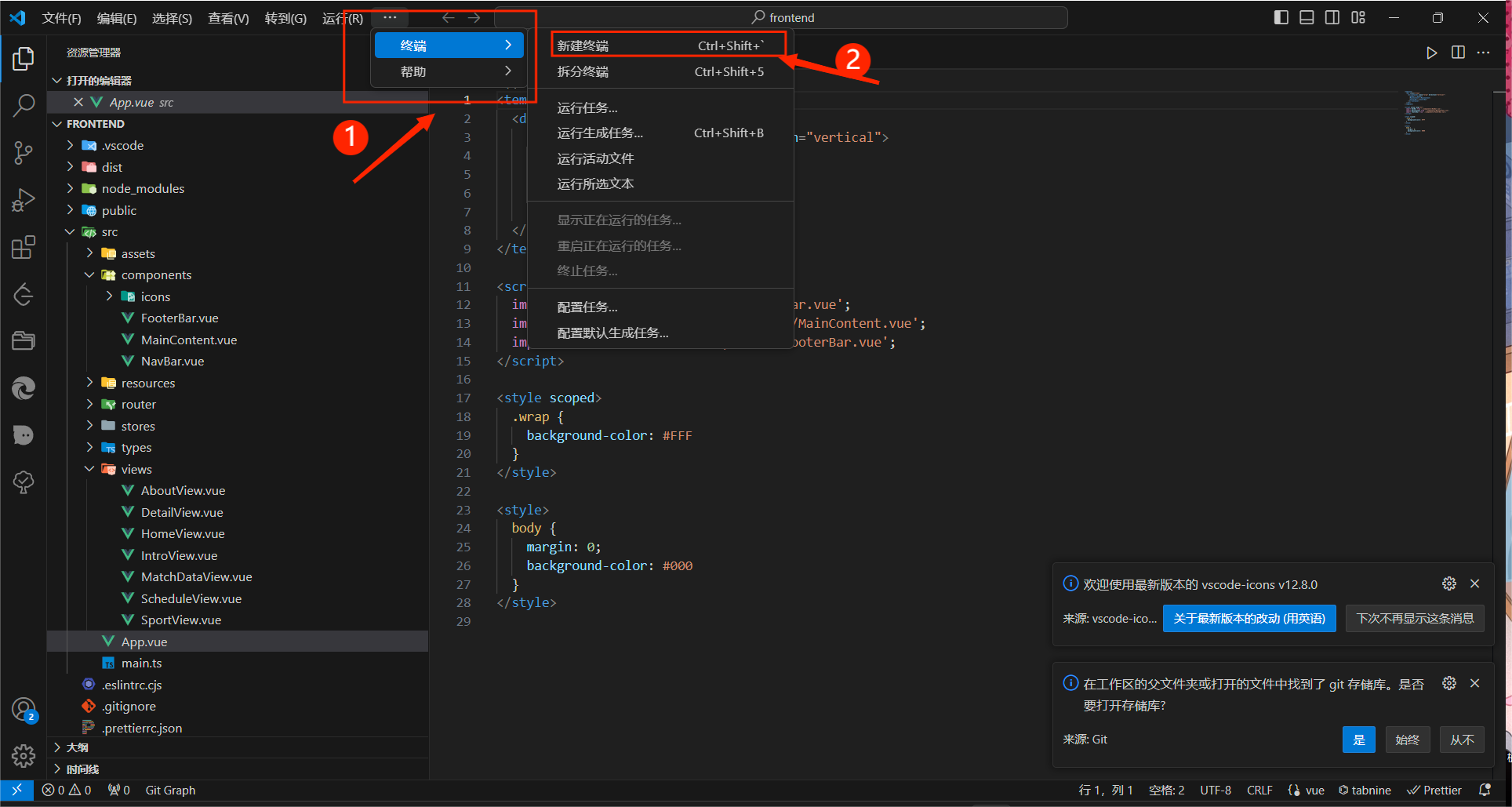
Task: Click the #FFF color value on line 19
Action: tap(677, 435)
